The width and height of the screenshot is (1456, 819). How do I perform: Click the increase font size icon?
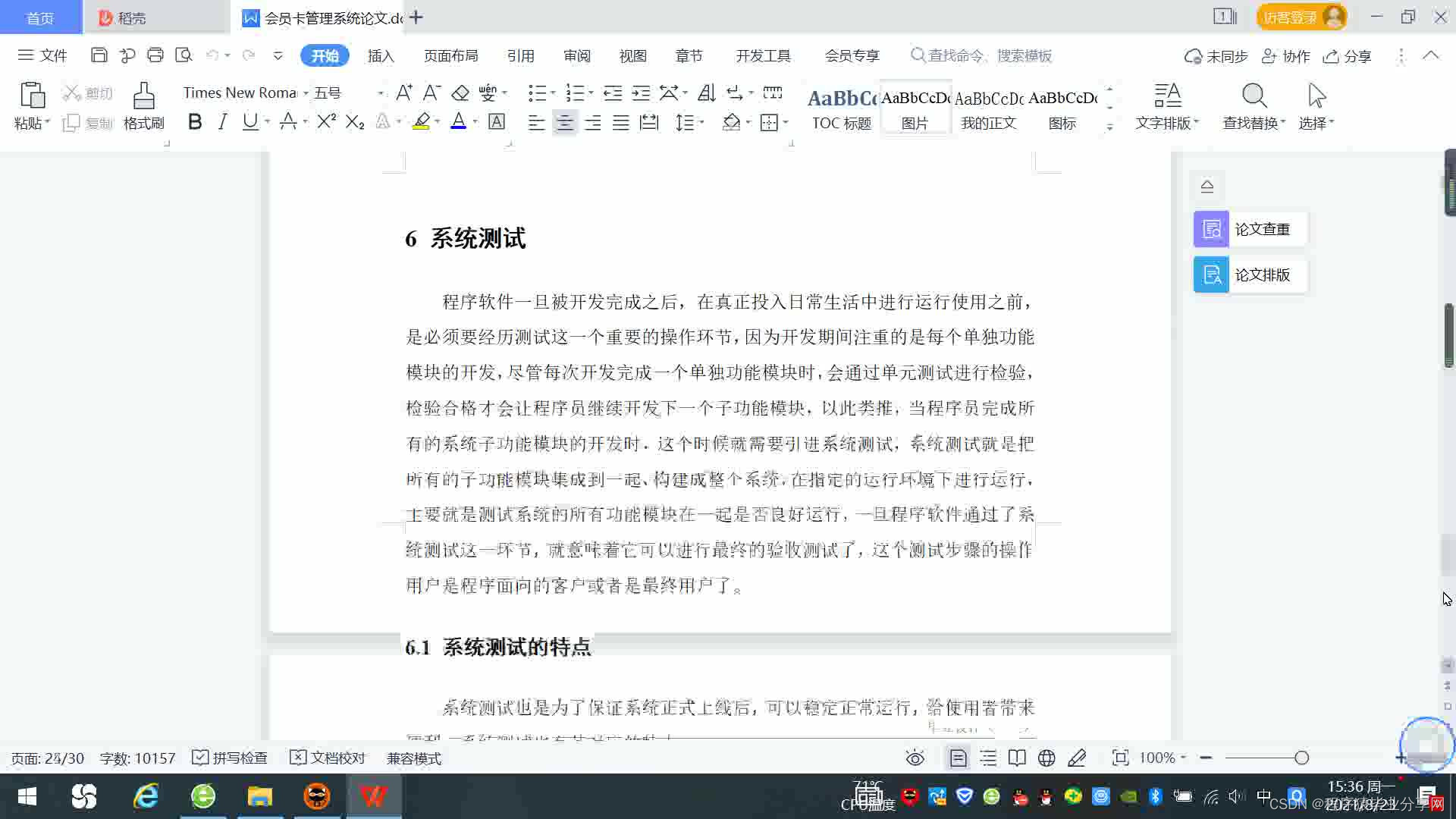(404, 93)
